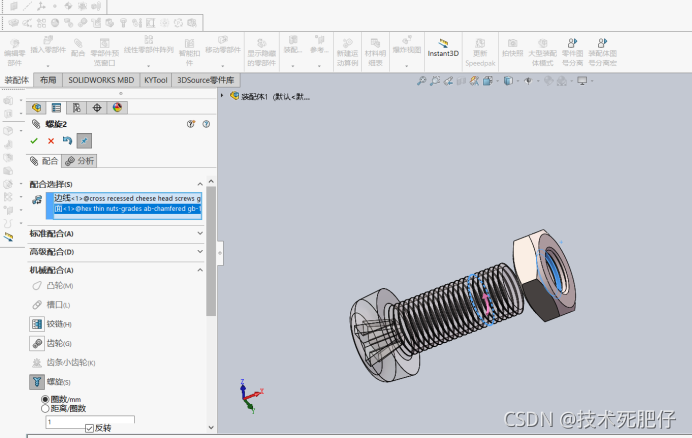Confirm the mate with the green checkmark
This screenshot has height=438, width=692.
(34, 141)
